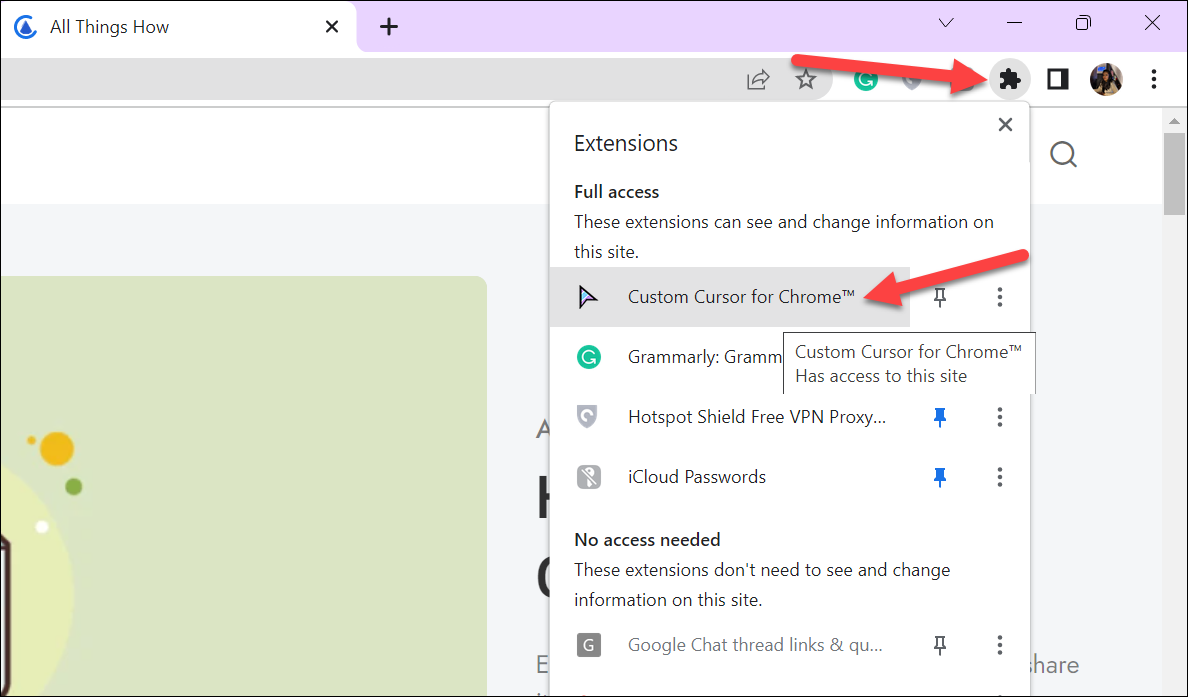The height and width of the screenshot is (697, 1188).
Task: Select Google Chat thread links extension
Action: point(730,645)
